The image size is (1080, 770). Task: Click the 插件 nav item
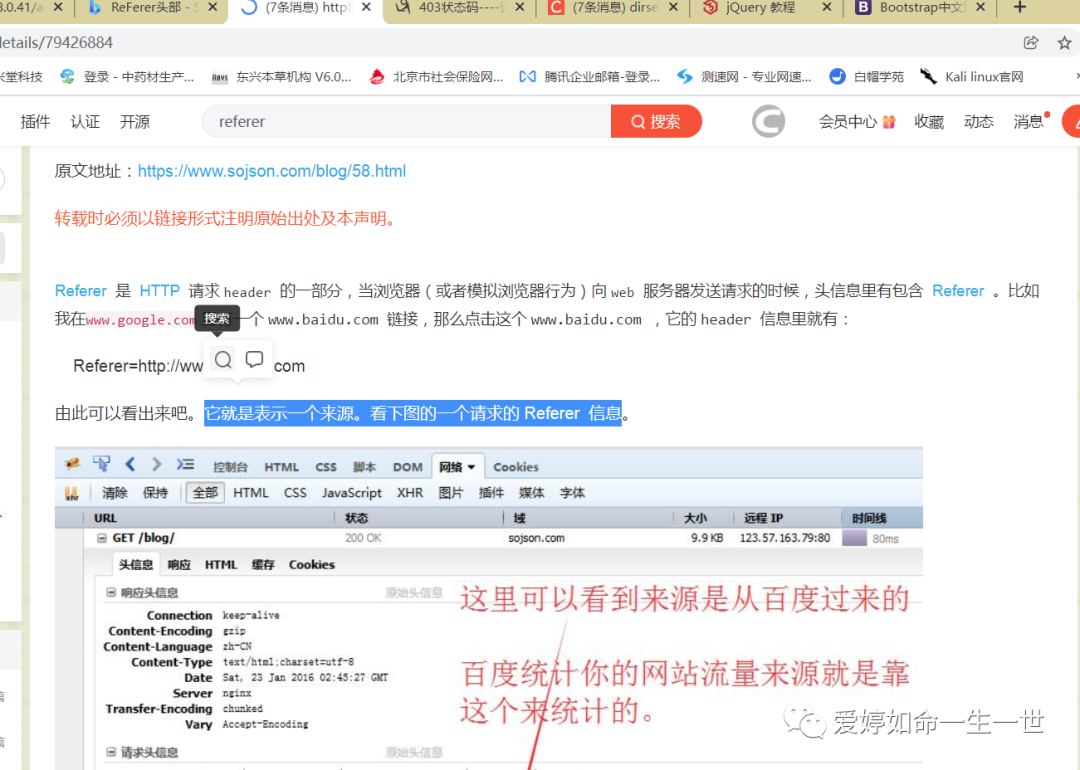(x=35, y=122)
